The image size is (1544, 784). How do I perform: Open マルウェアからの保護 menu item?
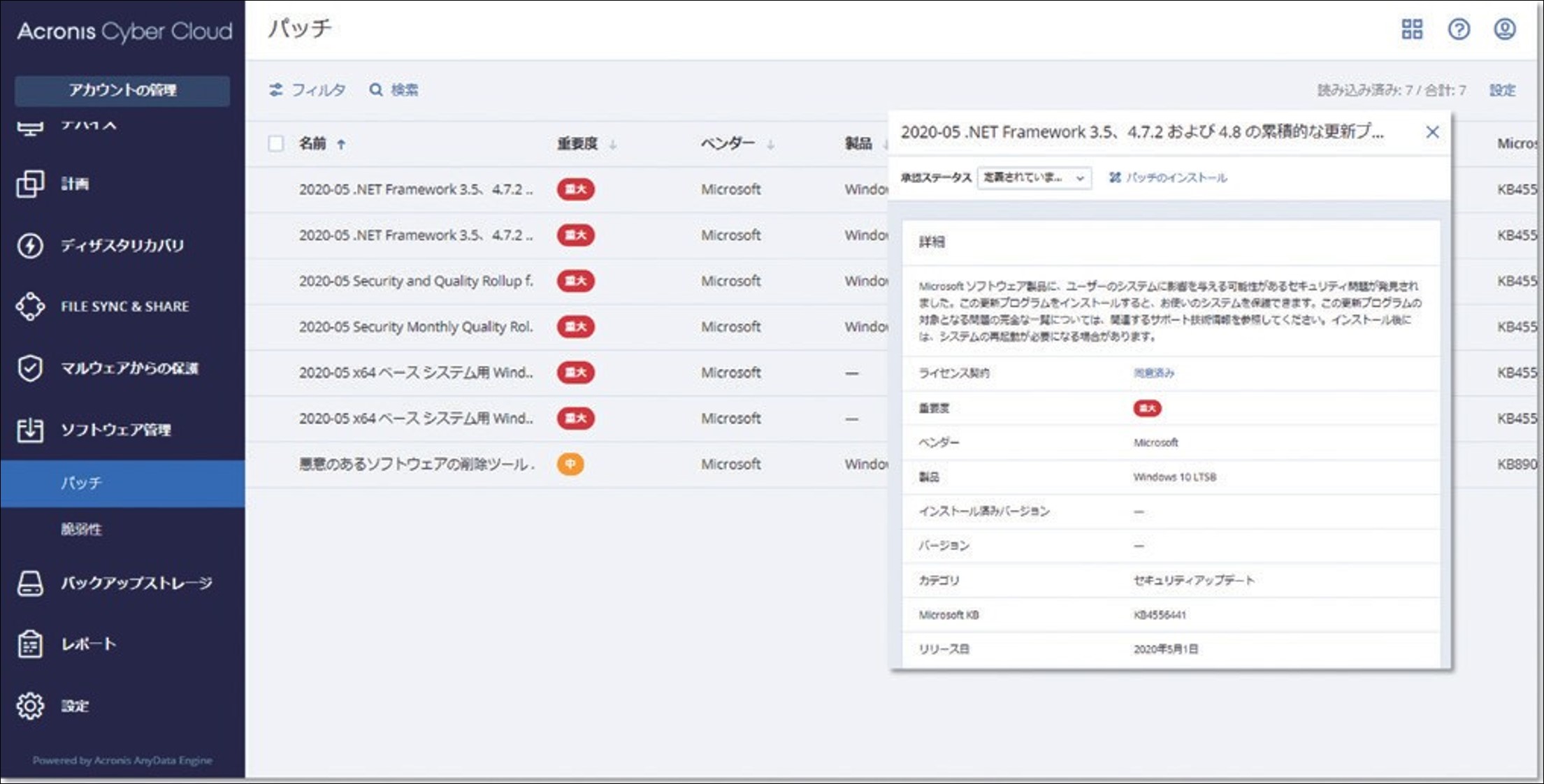pos(130,368)
